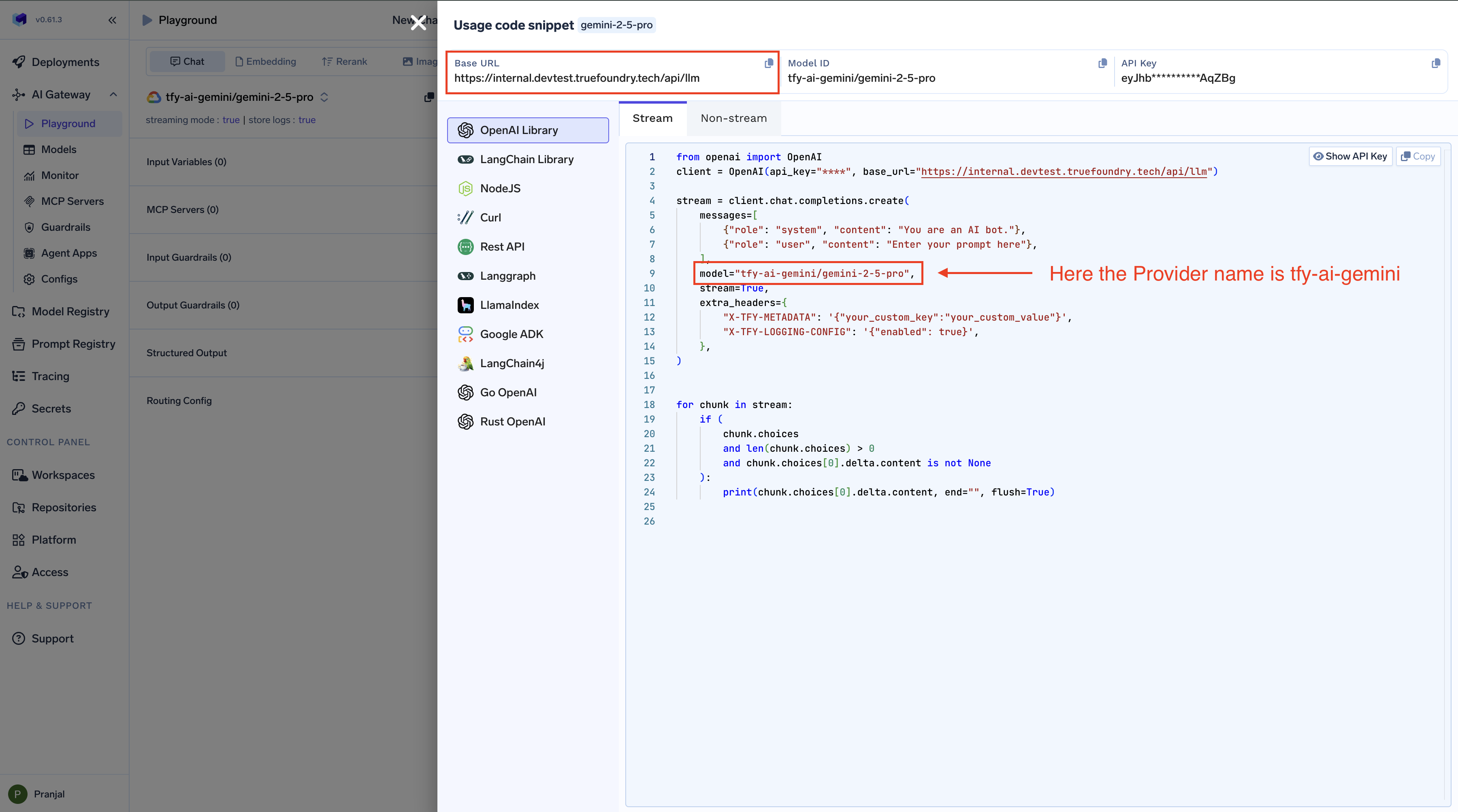The image size is (1458, 812).
Task: Select LangChain4j snippet option
Action: point(527,363)
